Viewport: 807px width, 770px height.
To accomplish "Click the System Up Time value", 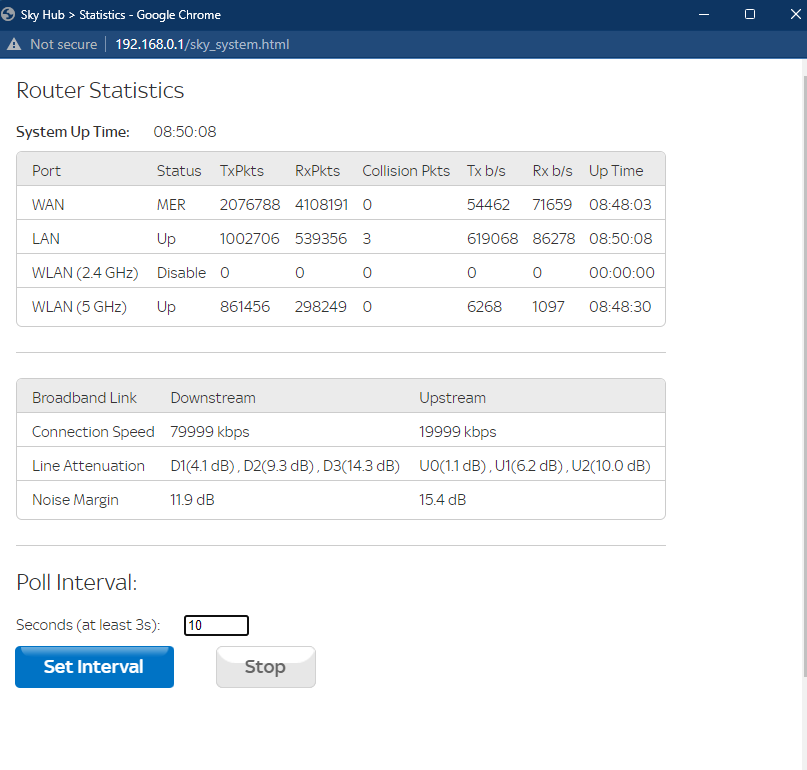I will pos(184,132).
